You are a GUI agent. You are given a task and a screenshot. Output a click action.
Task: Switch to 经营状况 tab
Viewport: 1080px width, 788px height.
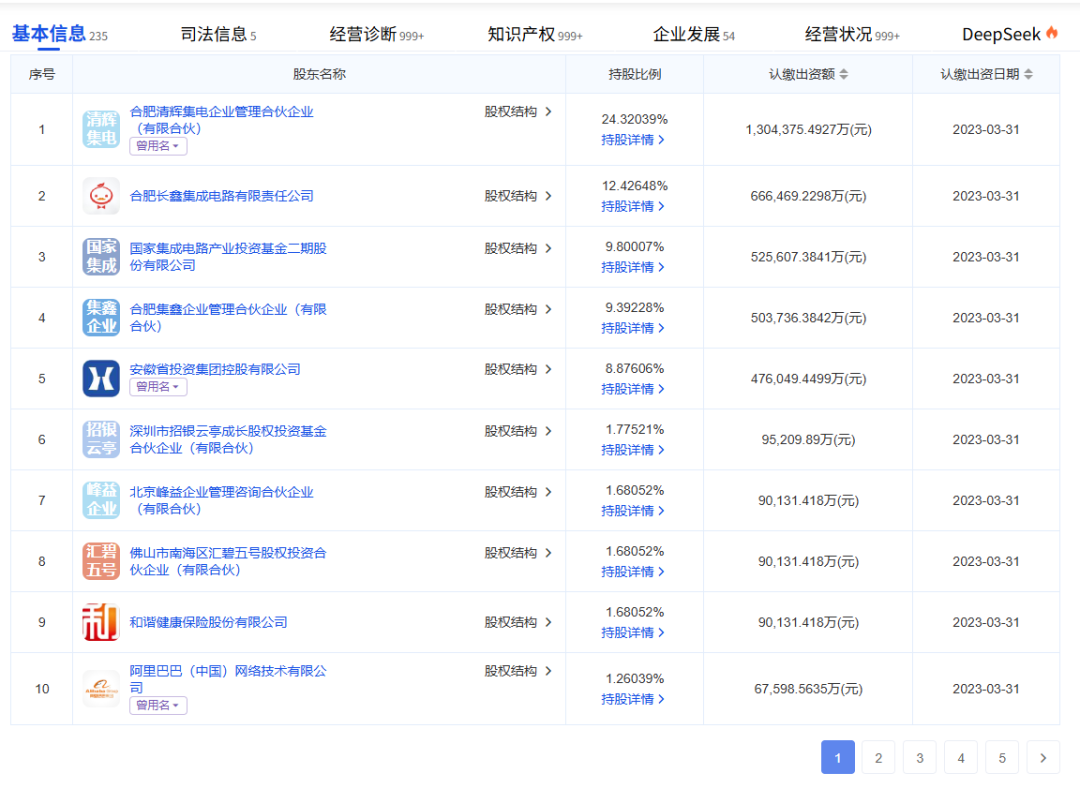[x=852, y=34]
